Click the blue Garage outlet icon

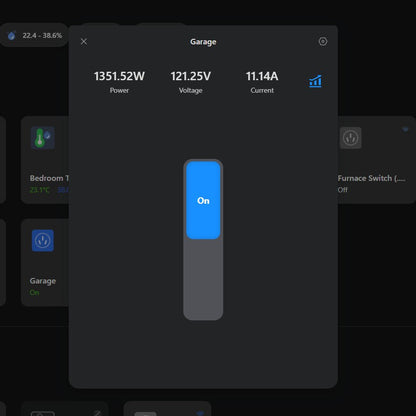(x=43, y=240)
